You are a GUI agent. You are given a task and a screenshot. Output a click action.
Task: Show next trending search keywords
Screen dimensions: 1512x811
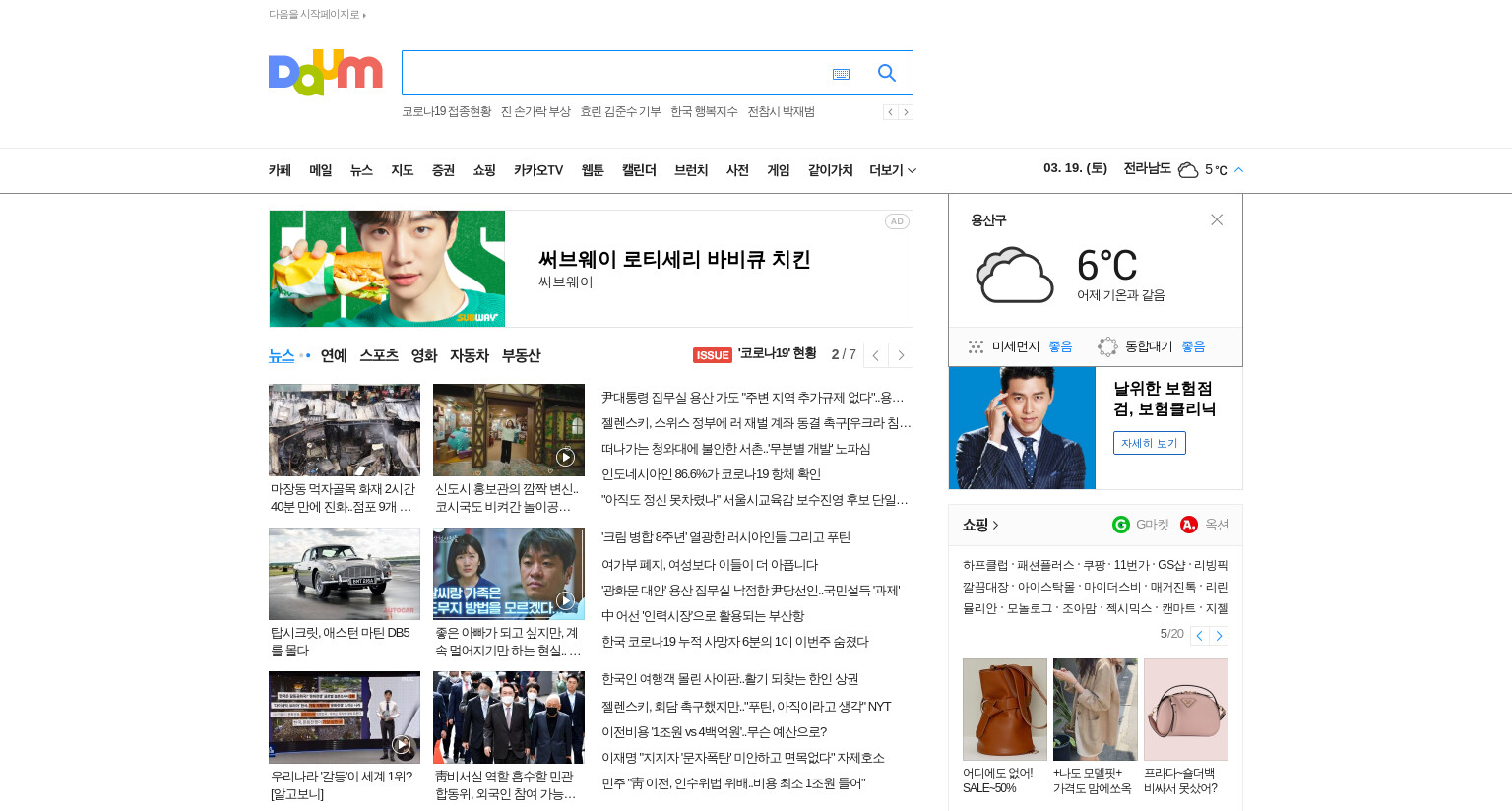[906, 112]
